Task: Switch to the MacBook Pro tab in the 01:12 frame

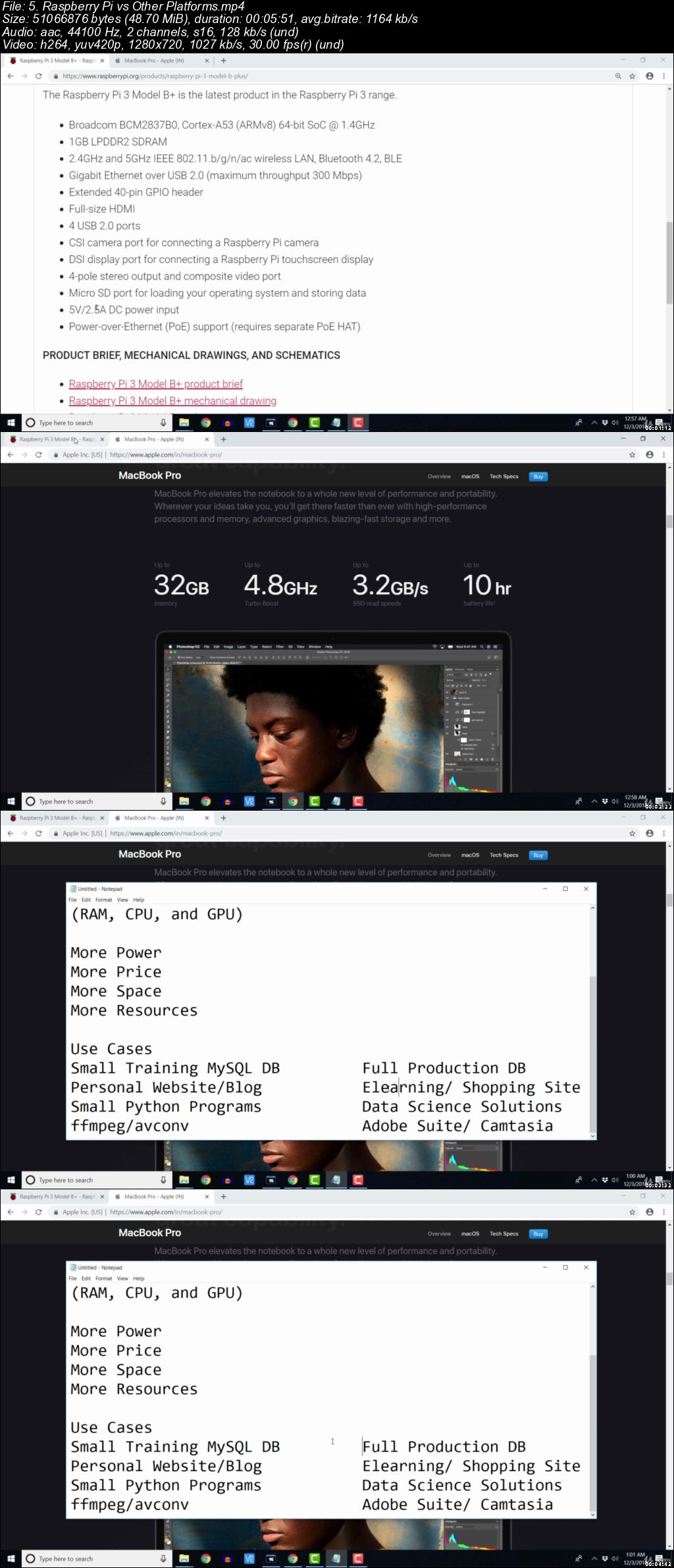Action: (x=153, y=61)
